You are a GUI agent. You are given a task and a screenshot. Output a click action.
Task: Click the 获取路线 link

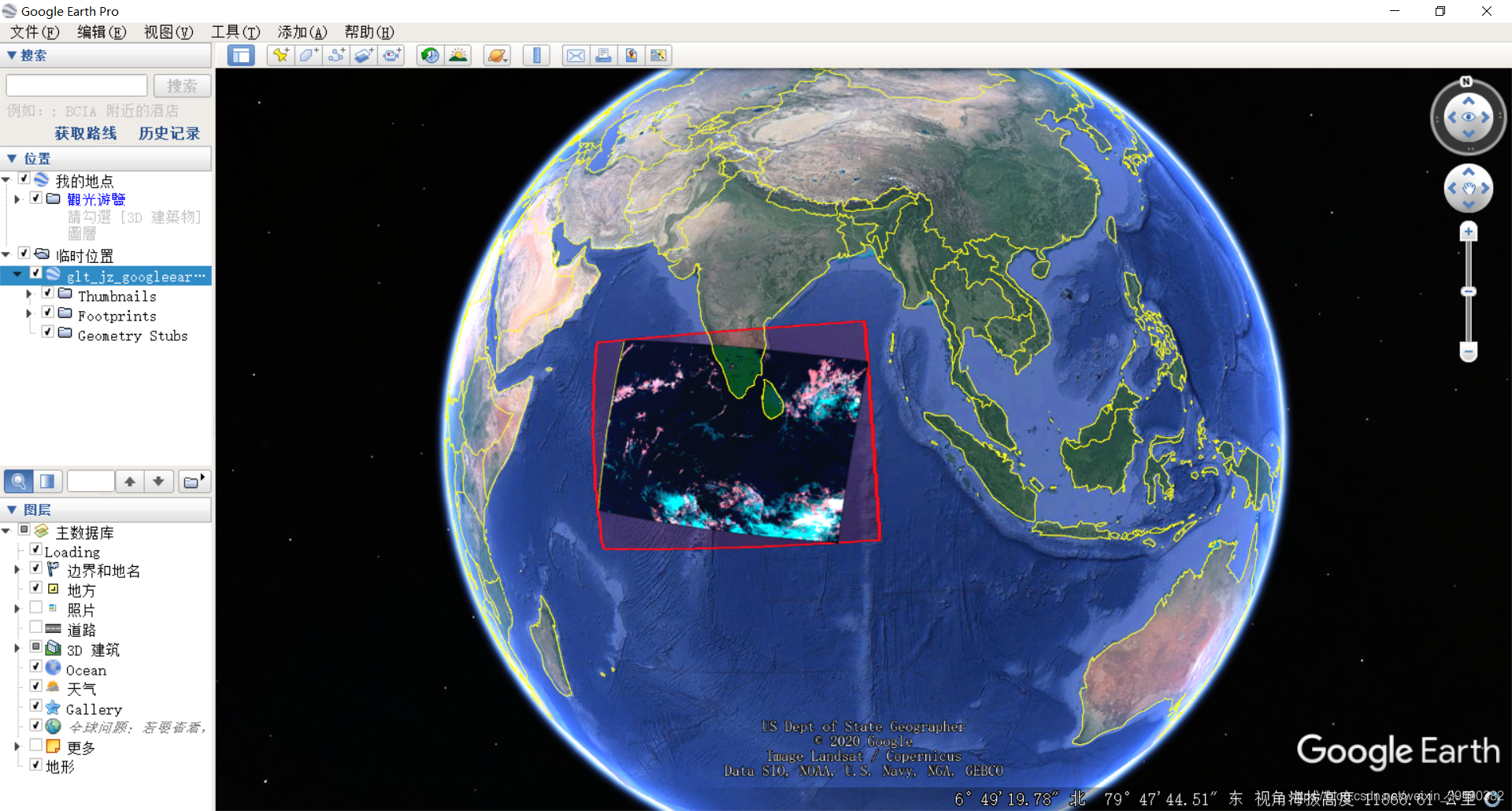tap(86, 133)
